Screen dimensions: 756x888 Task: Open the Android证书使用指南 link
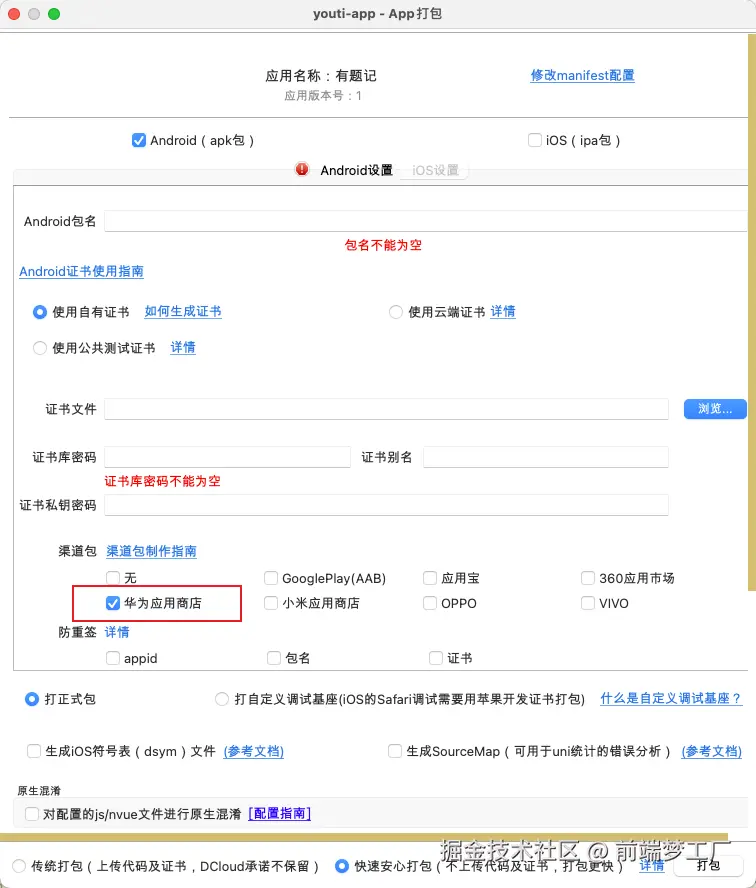(81, 271)
